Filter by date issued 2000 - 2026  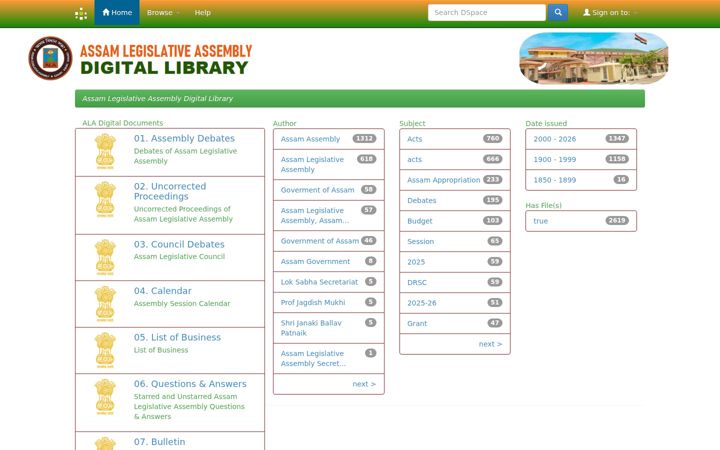pos(555,139)
